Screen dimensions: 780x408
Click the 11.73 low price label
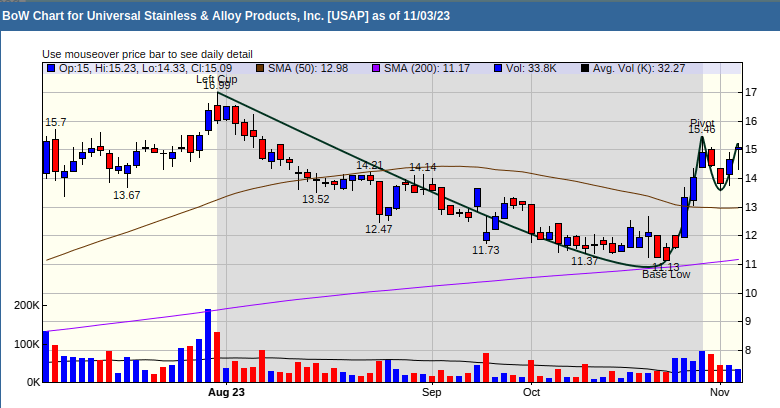[486, 250]
